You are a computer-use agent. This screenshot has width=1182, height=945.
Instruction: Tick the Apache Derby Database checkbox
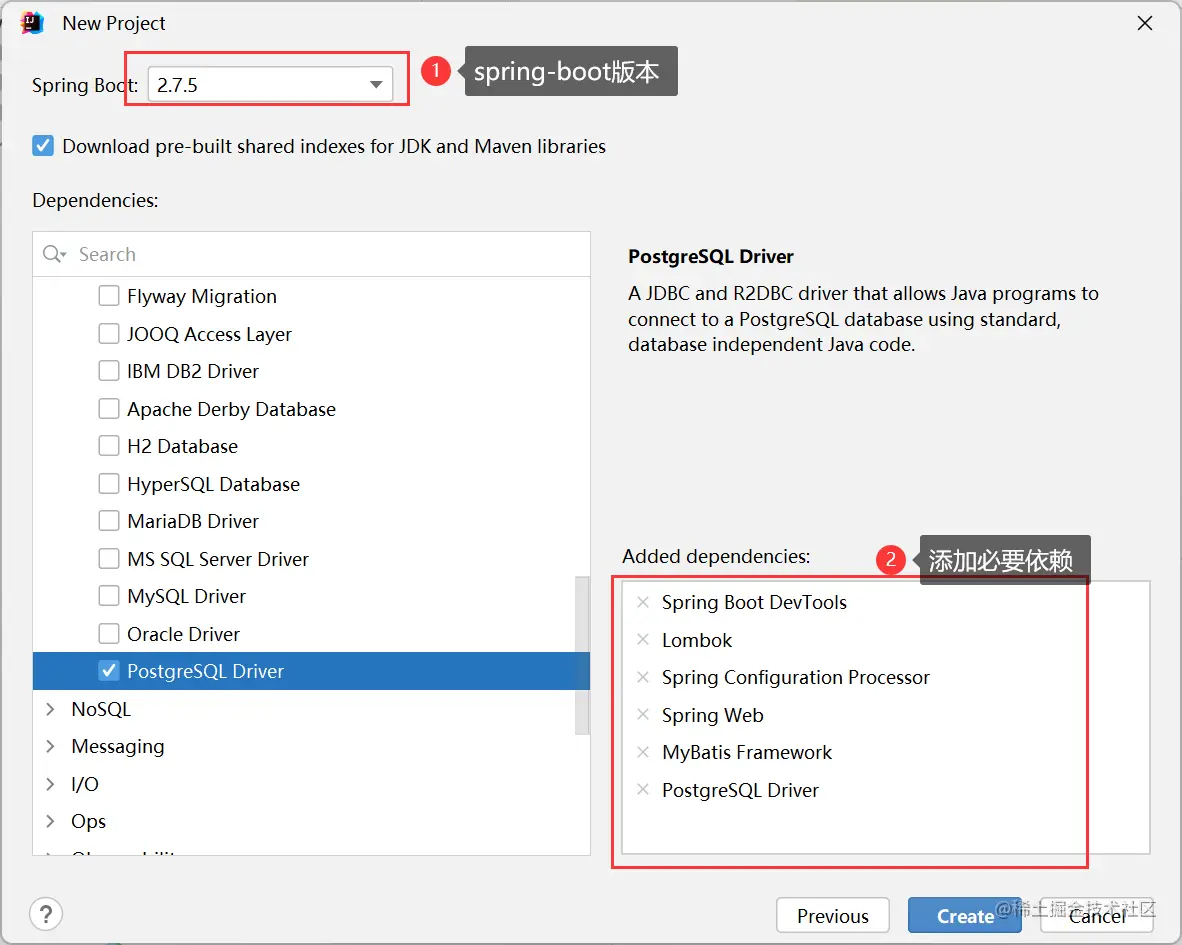pos(109,408)
